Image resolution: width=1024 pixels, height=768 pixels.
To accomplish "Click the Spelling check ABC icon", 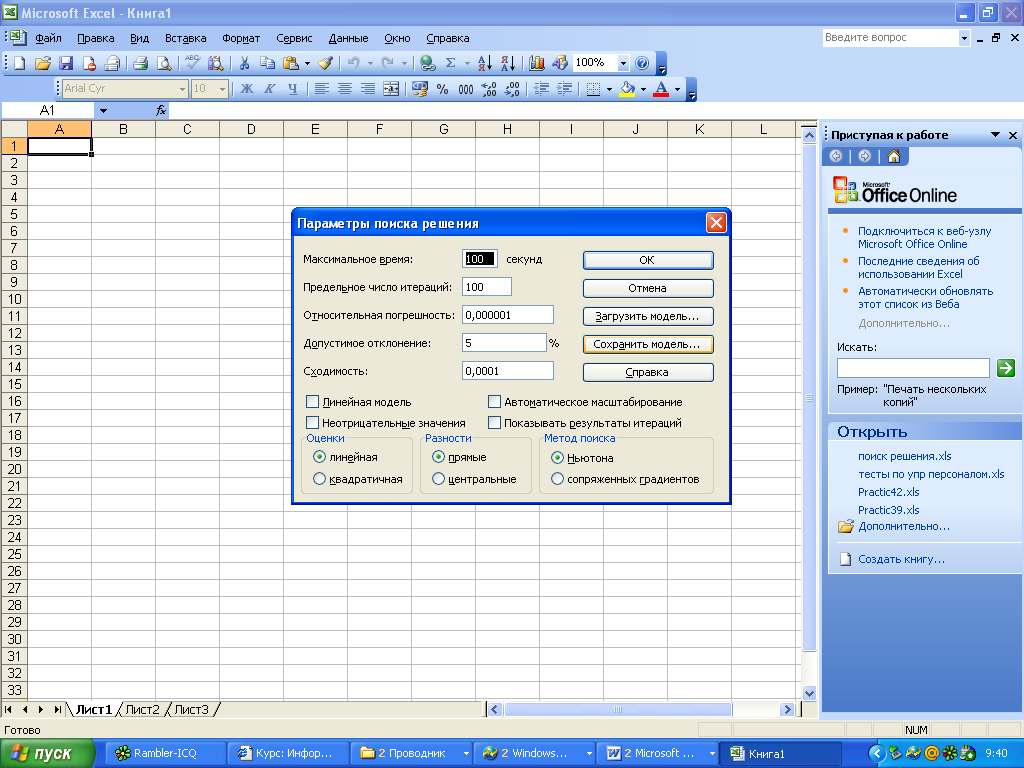I will coord(192,63).
